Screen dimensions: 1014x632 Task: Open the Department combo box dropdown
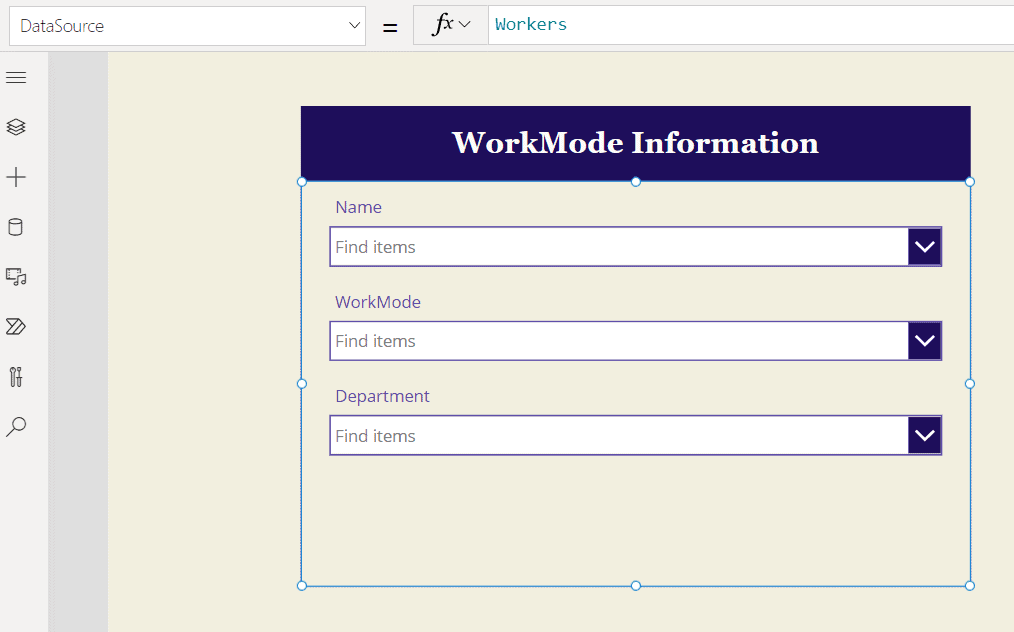(x=924, y=435)
